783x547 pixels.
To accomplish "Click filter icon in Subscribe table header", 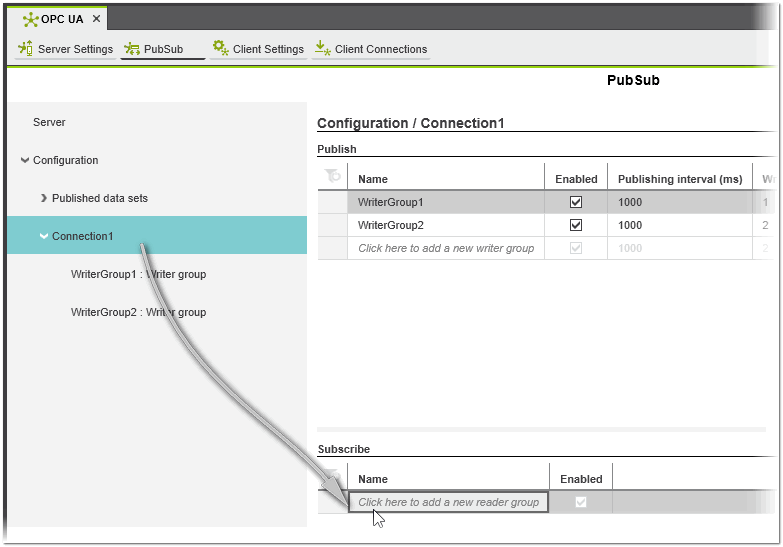I will (x=333, y=477).
